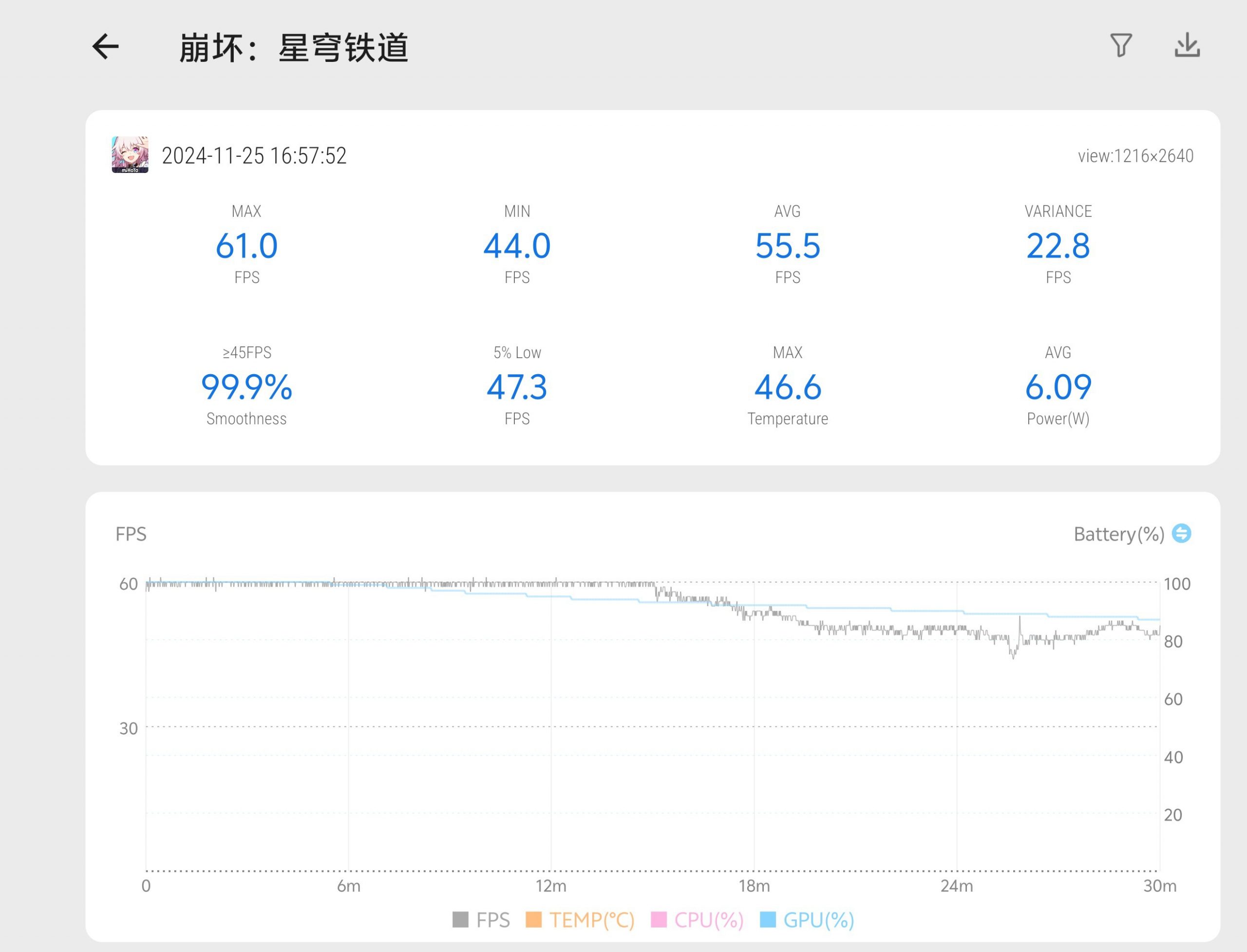This screenshot has height=952, width=1247.
Task: Click the gray FPS legend square
Action: [461, 920]
